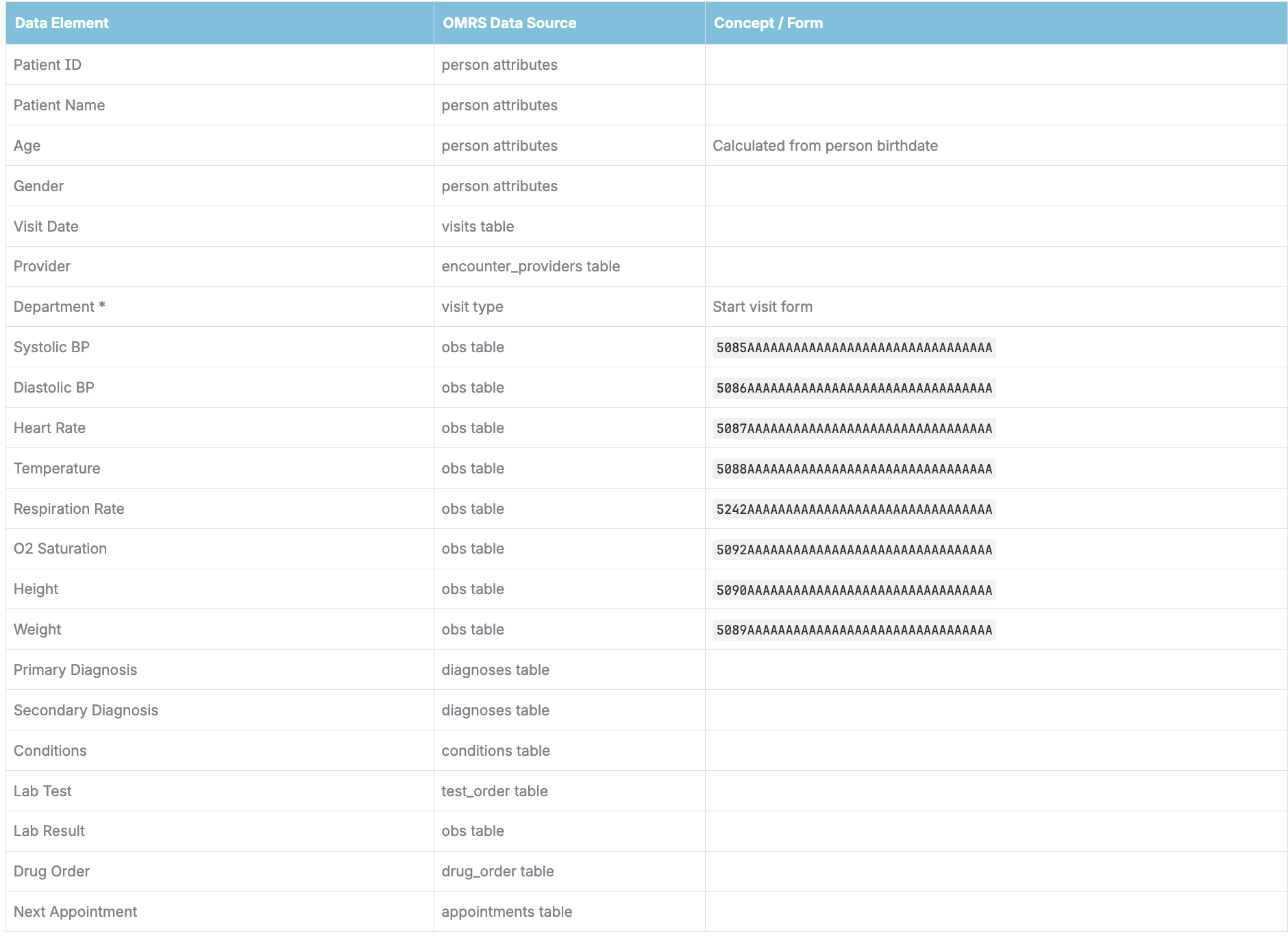1288x936 pixels.
Task: Select the Patient ID cell
Action: tap(47, 65)
